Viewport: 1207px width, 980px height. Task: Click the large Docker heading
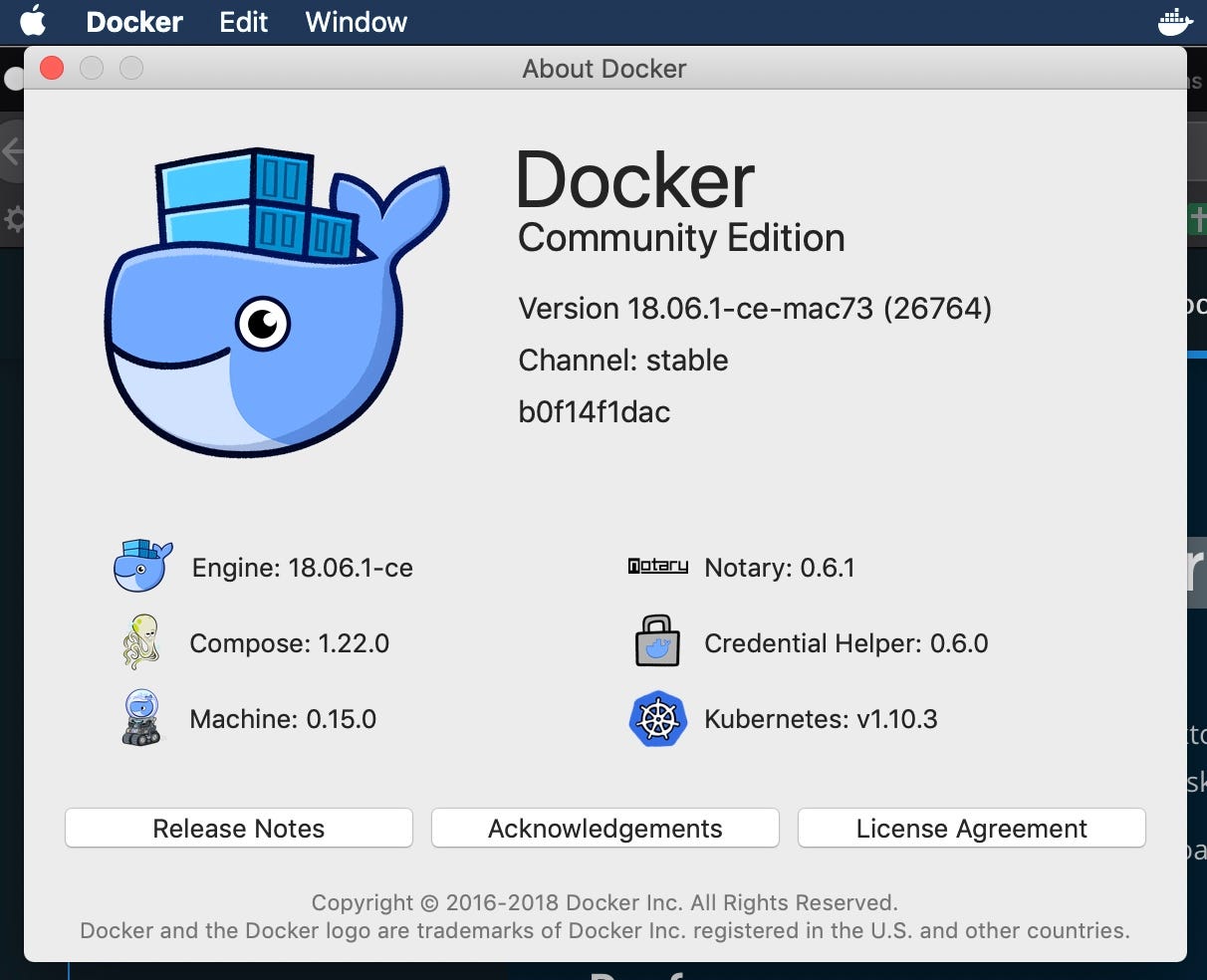tap(635, 180)
